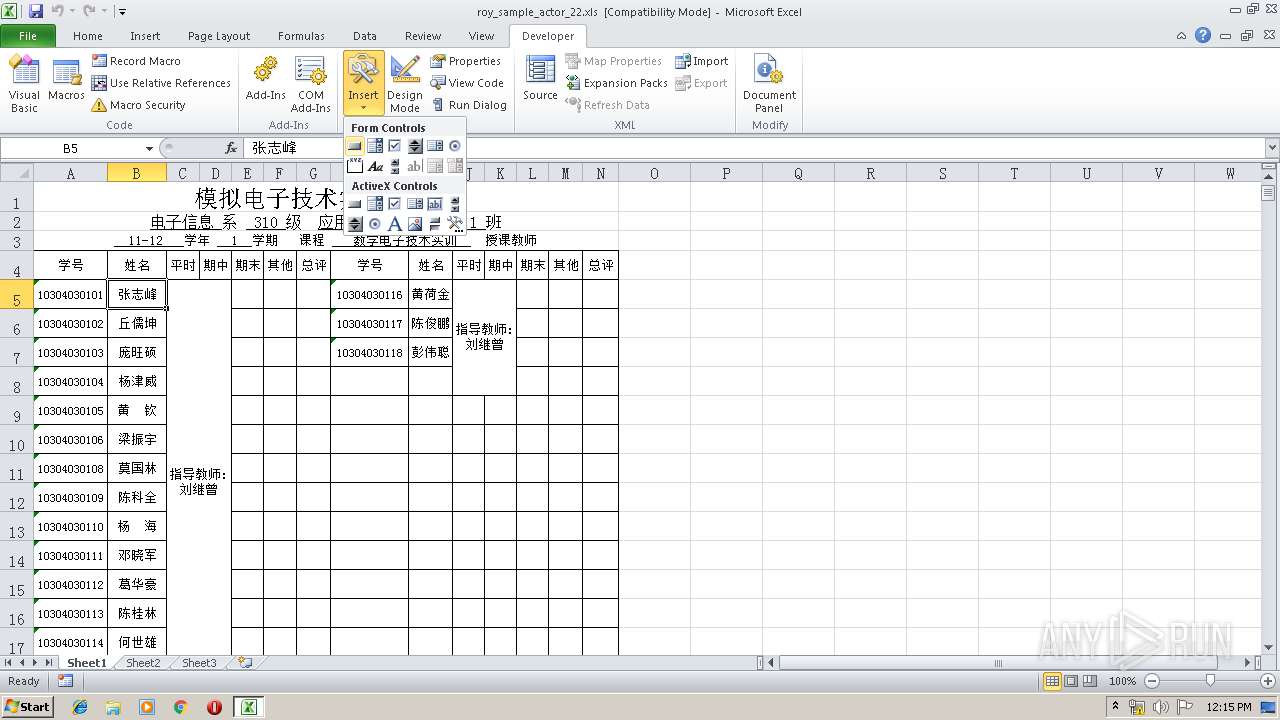Screen dimensions: 1280x720
Task: Expand the formula bar
Action: tap(1271, 148)
